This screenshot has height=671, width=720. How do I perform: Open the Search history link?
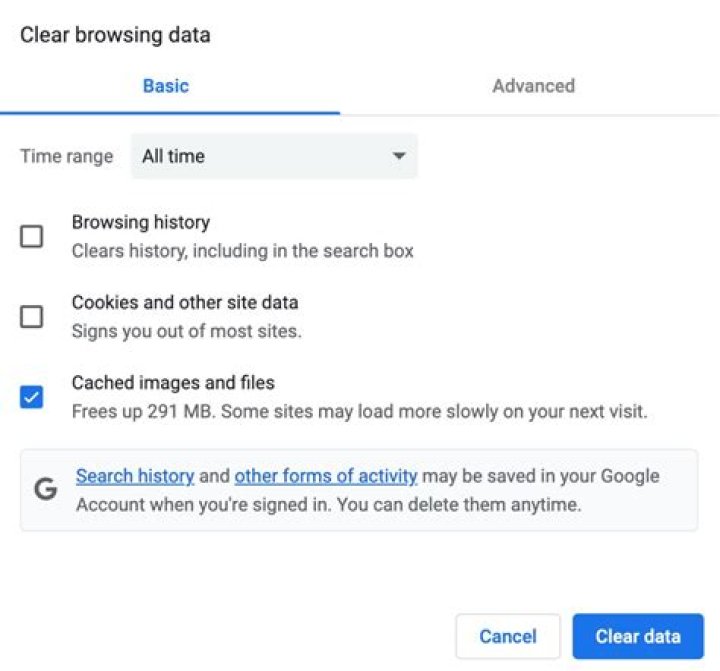[135, 476]
